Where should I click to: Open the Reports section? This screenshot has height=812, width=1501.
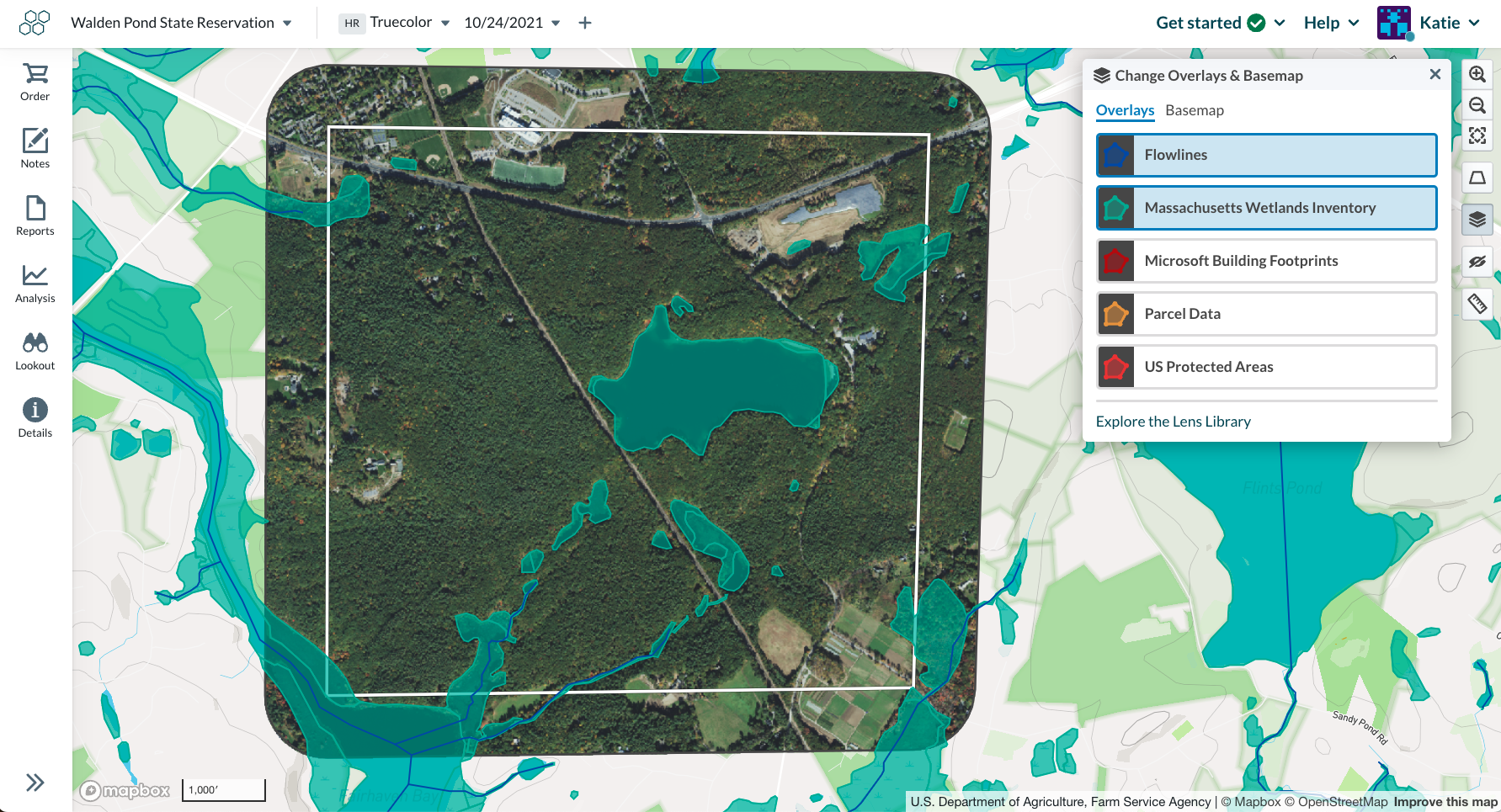(x=35, y=216)
